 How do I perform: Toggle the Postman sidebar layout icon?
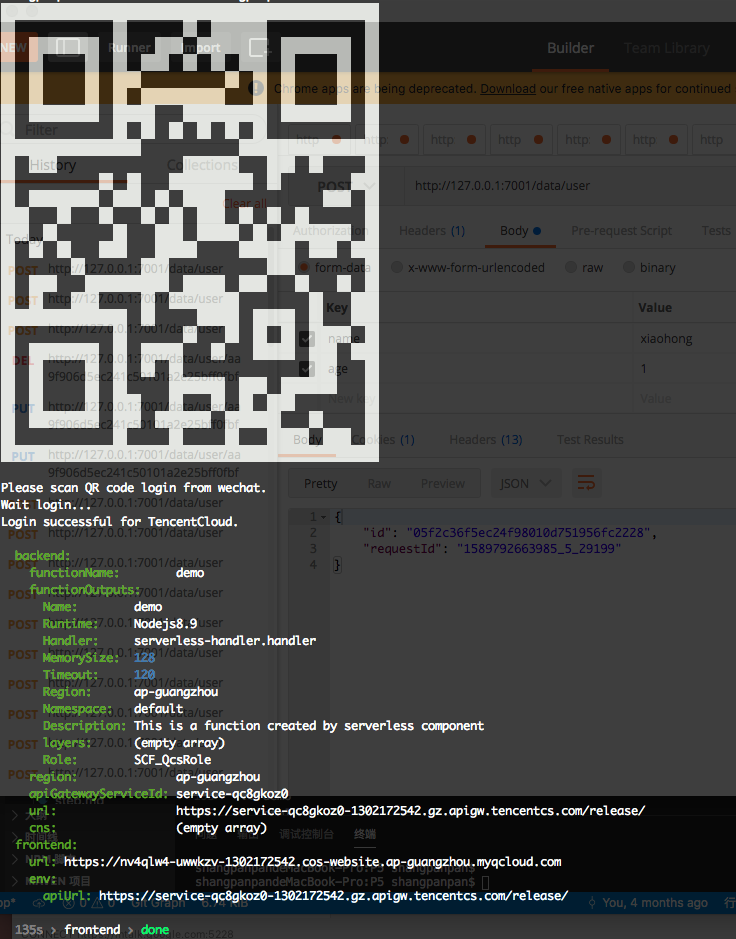[x=68, y=47]
